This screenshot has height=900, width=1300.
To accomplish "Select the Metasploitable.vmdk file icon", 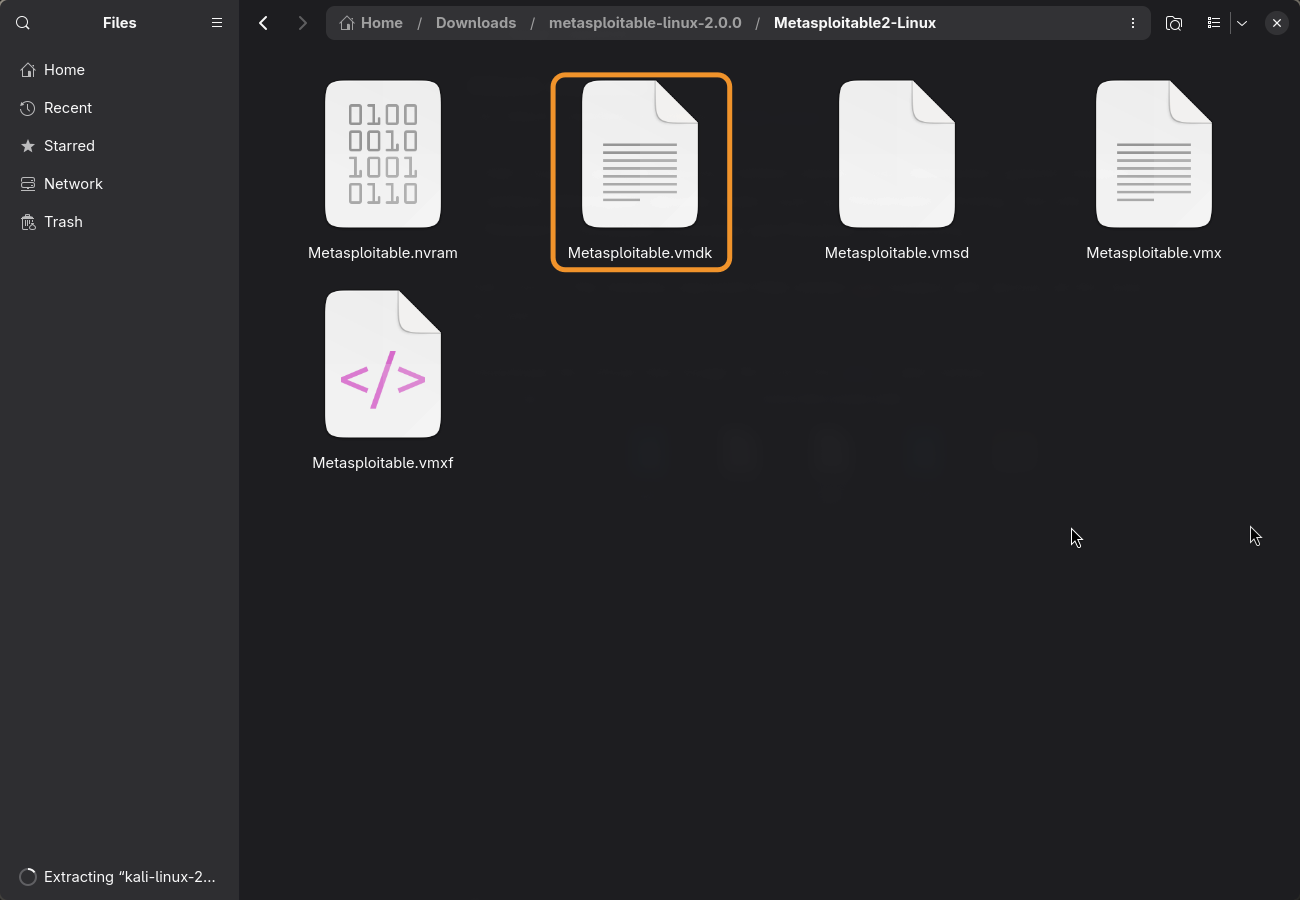I will pos(640,154).
